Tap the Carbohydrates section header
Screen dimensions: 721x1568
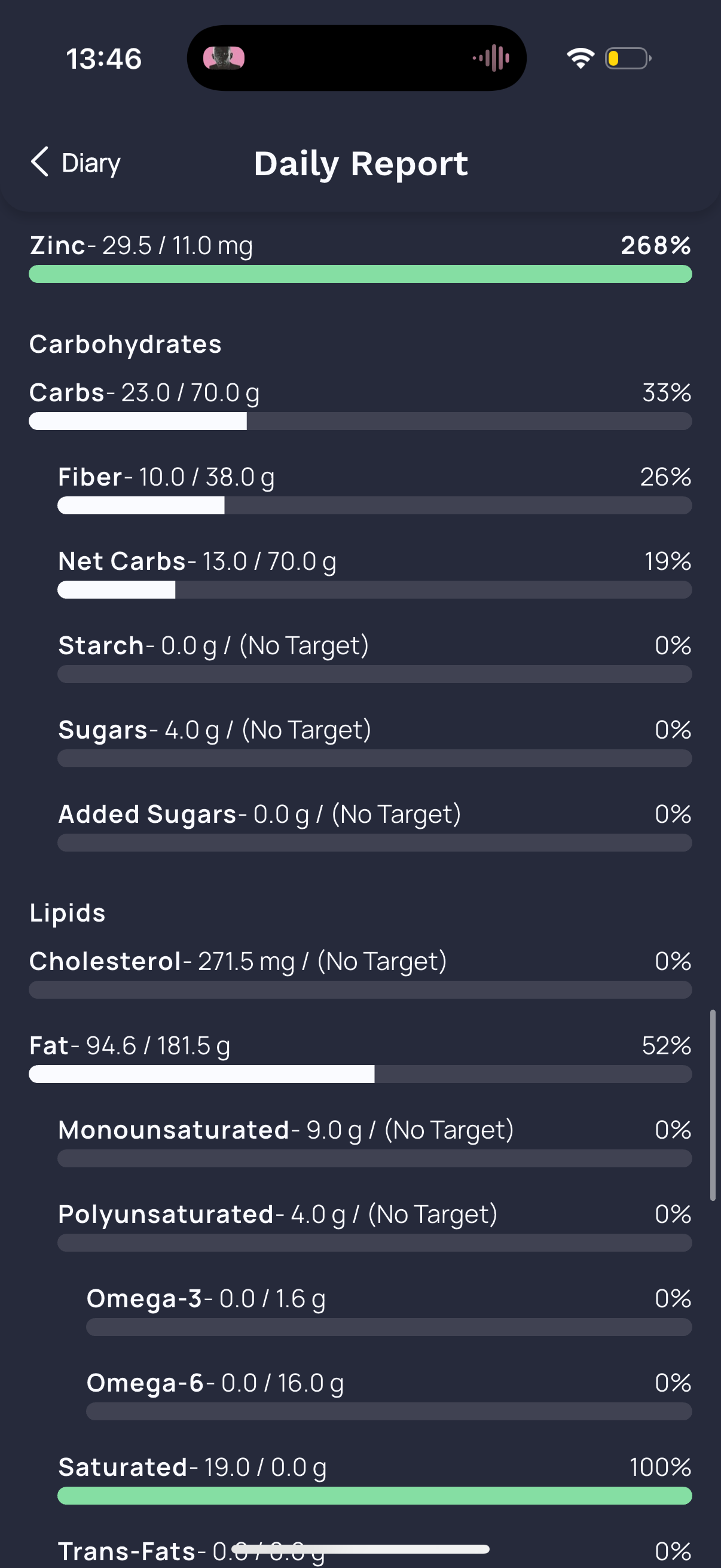[x=126, y=344]
